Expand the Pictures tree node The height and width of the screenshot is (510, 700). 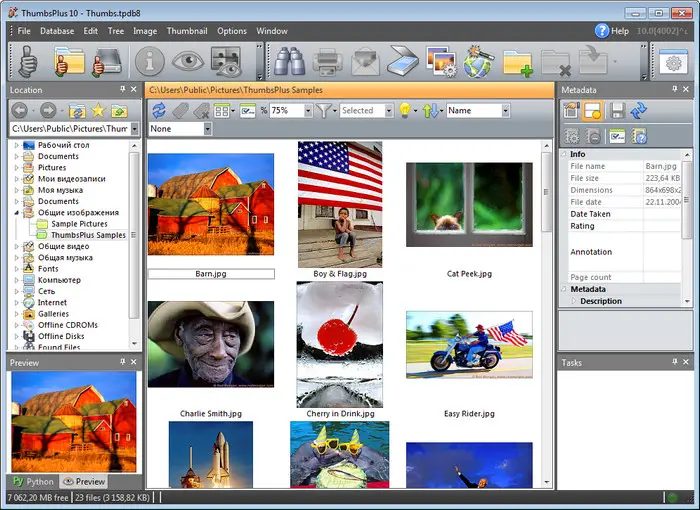(x=17, y=167)
